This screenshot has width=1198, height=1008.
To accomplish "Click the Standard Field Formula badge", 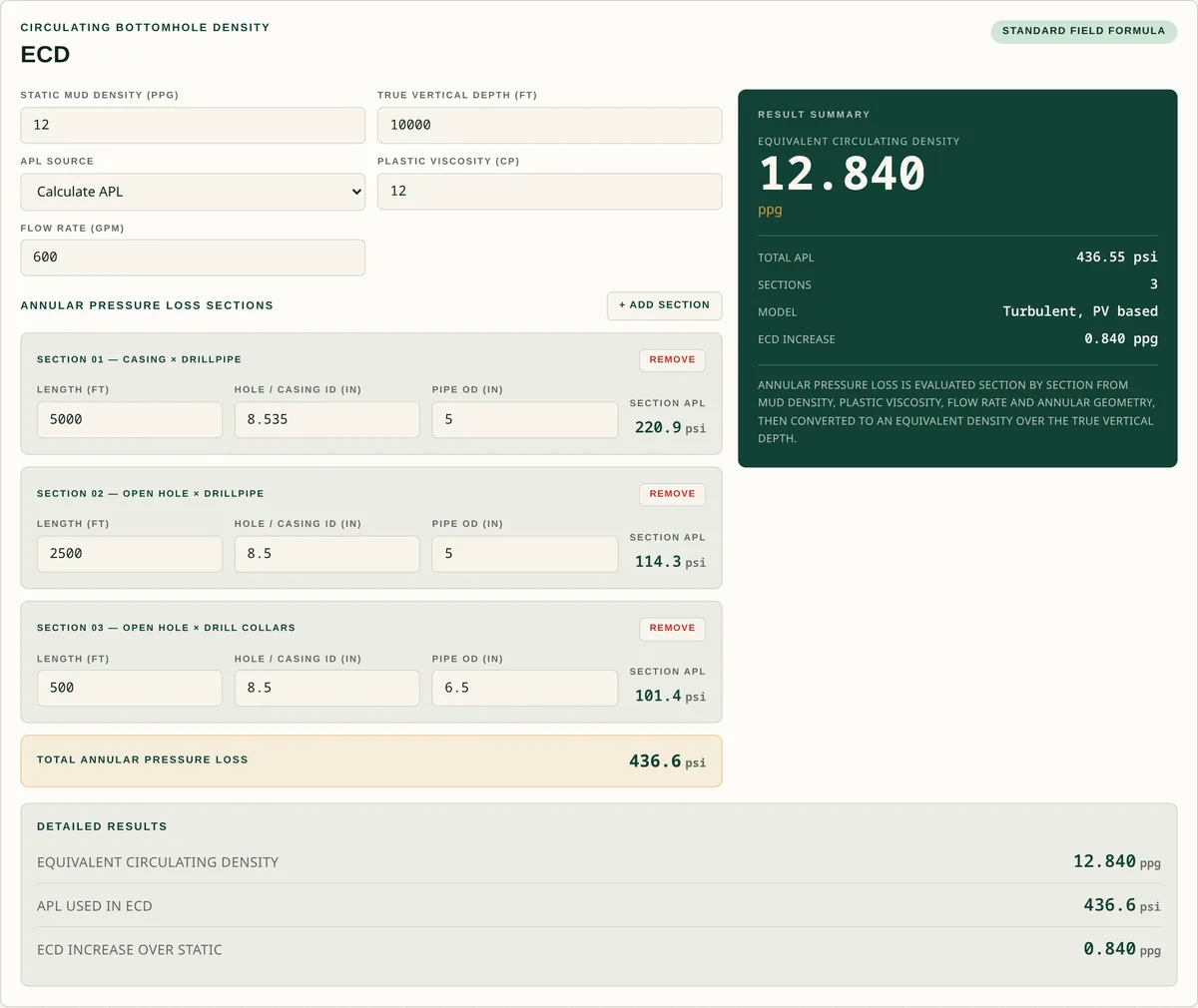I will point(1083,31).
